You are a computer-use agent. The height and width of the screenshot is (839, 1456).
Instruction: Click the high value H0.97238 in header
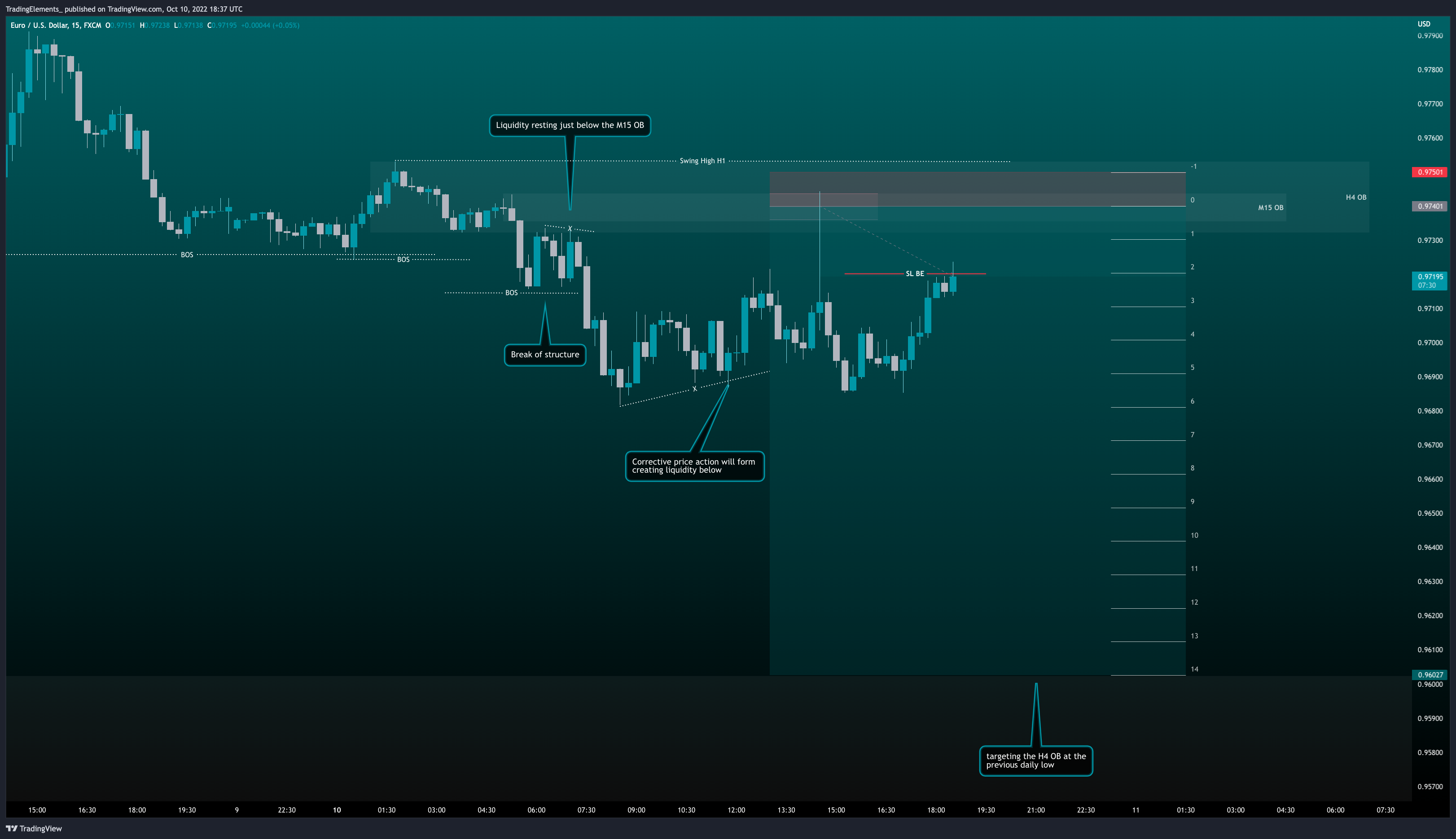click(154, 25)
